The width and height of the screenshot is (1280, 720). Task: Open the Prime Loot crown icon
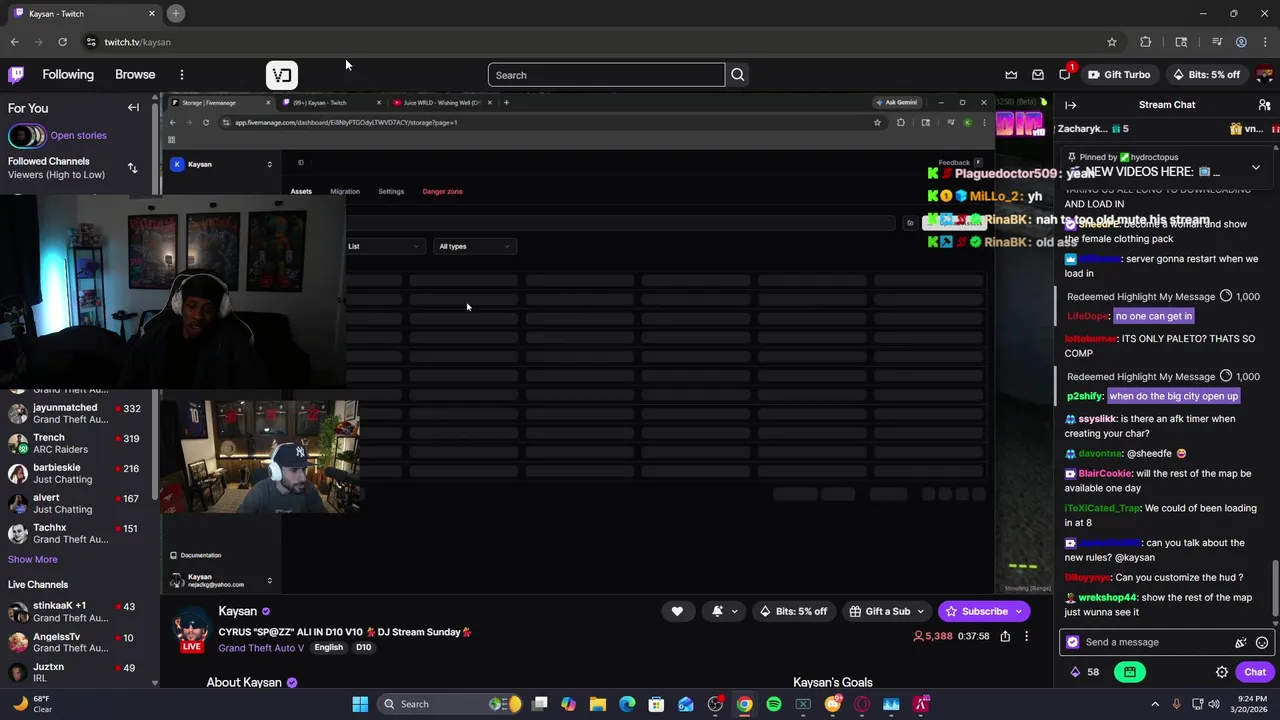coord(1011,75)
